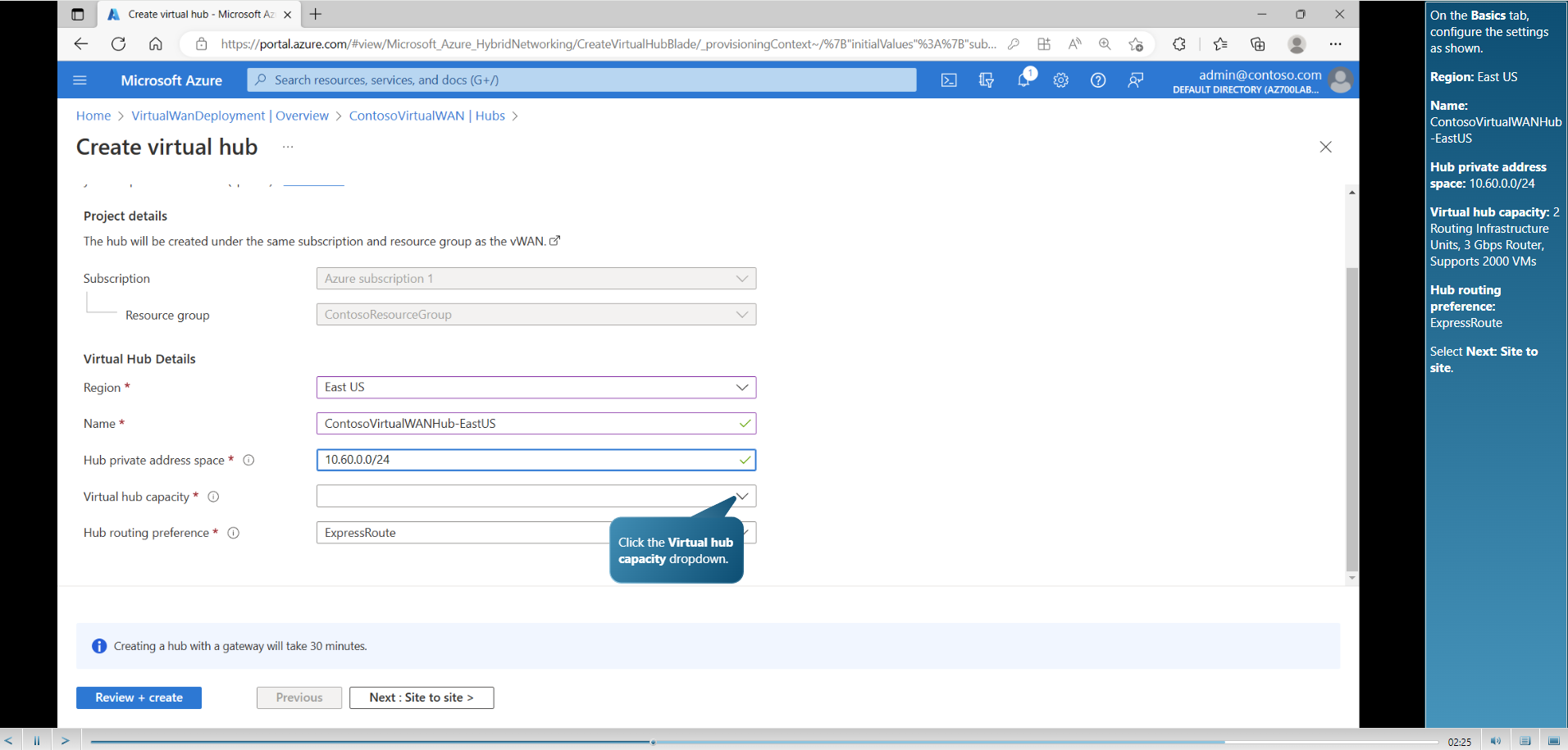The height and width of the screenshot is (750, 1568).
Task: Click the scrollbar down arrow
Action: click(1351, 578)
